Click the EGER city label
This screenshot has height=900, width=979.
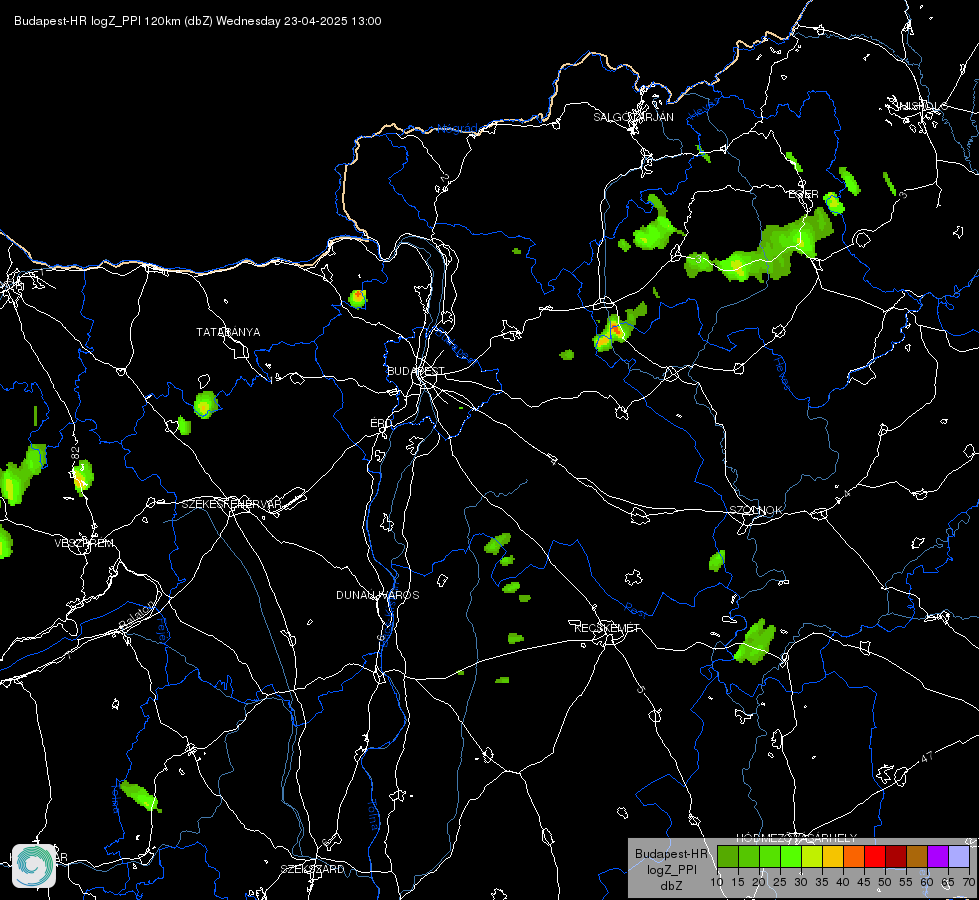tap(804, 195)
